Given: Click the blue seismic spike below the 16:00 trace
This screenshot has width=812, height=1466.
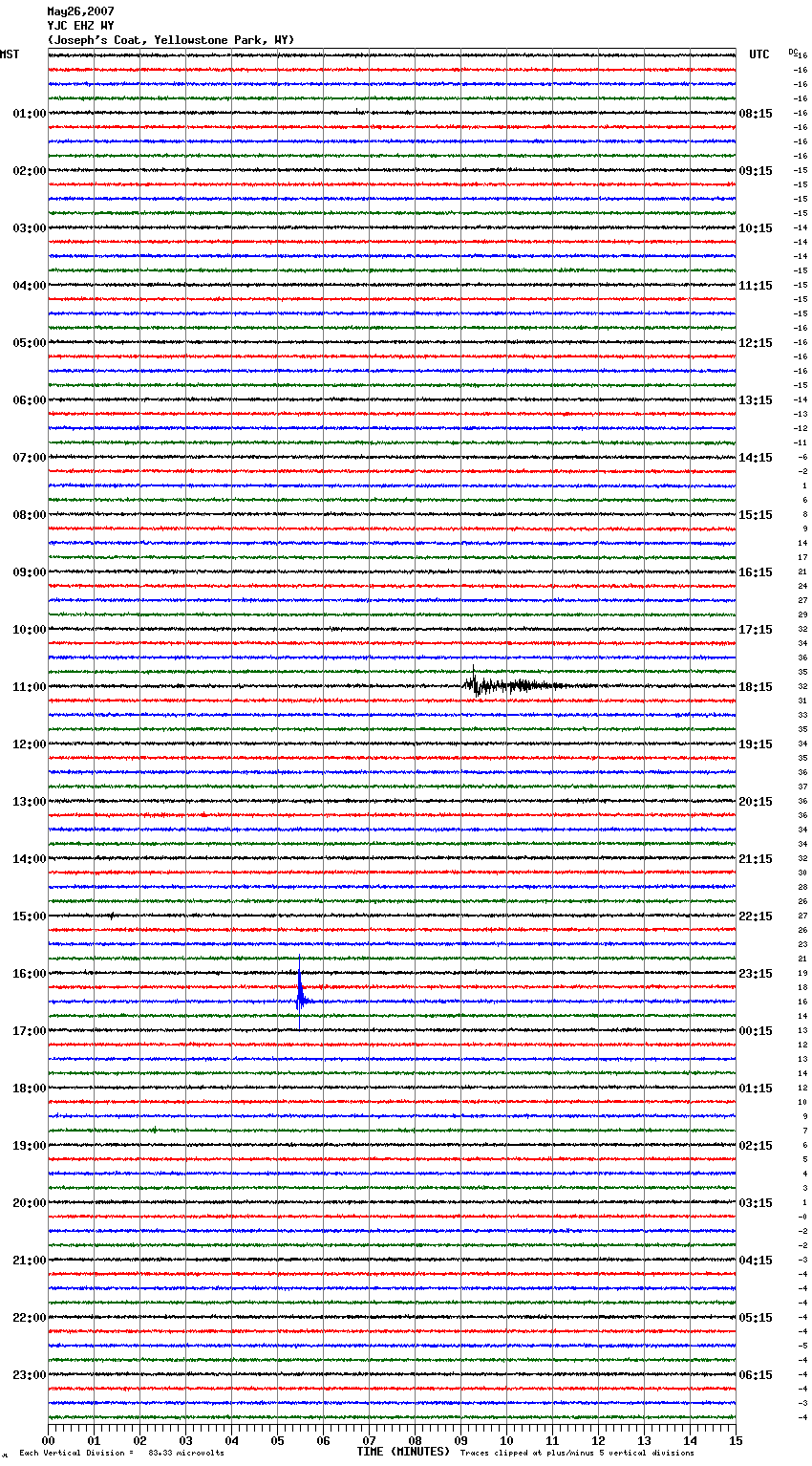Looking at the screenshot, I should pos(300,994).
